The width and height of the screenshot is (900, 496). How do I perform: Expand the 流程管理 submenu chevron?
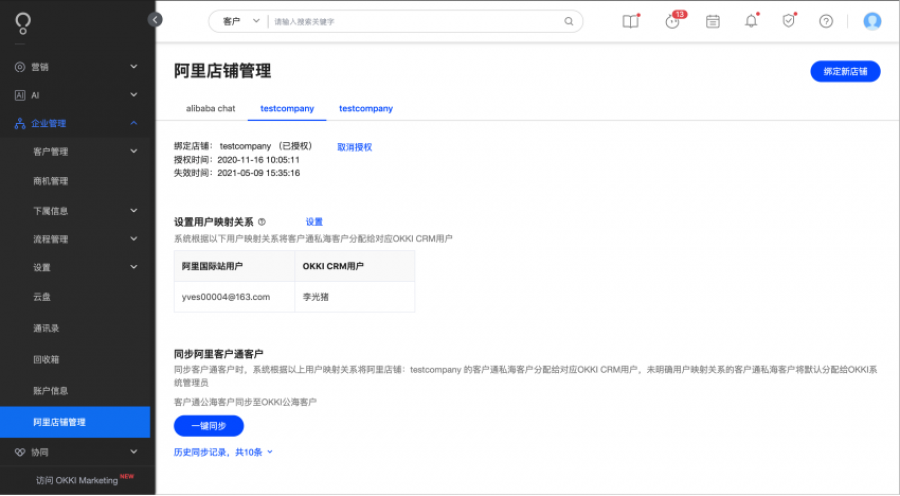click(134, 239)
